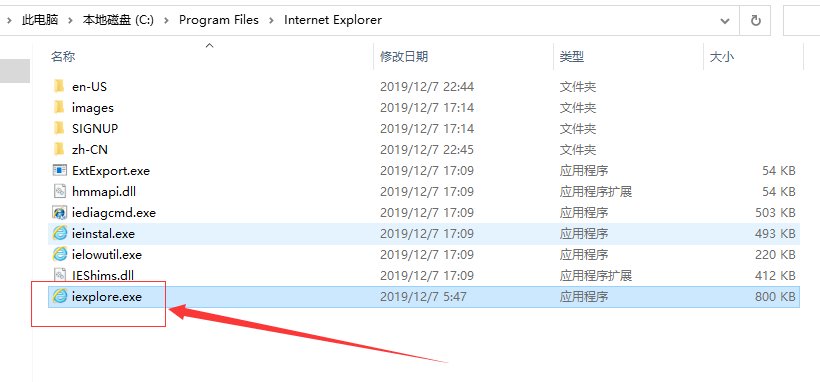
Task: Select the zh-CN folder icon
Action: click(x=59, y=149)
